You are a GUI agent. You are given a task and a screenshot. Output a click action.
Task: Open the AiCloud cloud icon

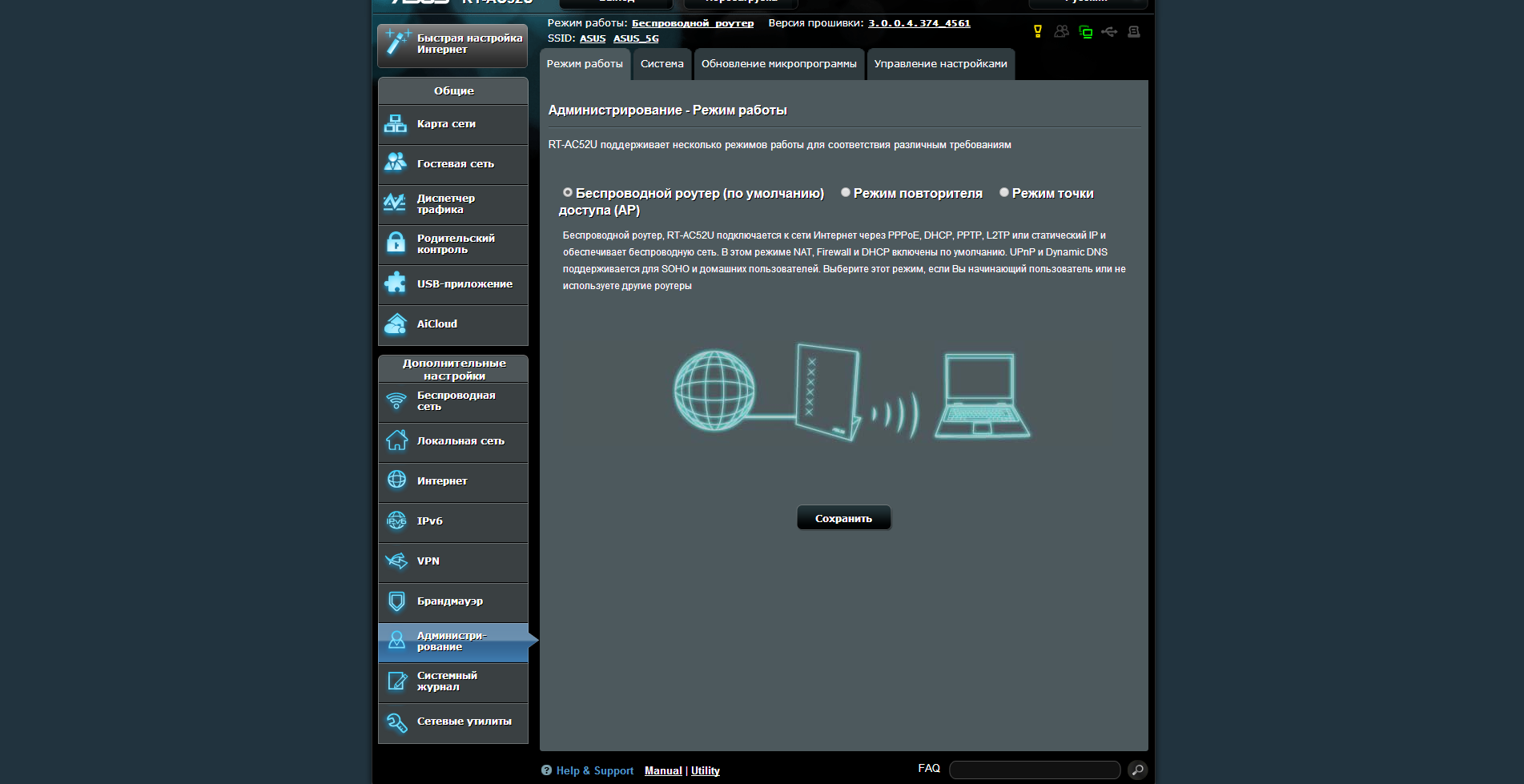click(396, 324)
